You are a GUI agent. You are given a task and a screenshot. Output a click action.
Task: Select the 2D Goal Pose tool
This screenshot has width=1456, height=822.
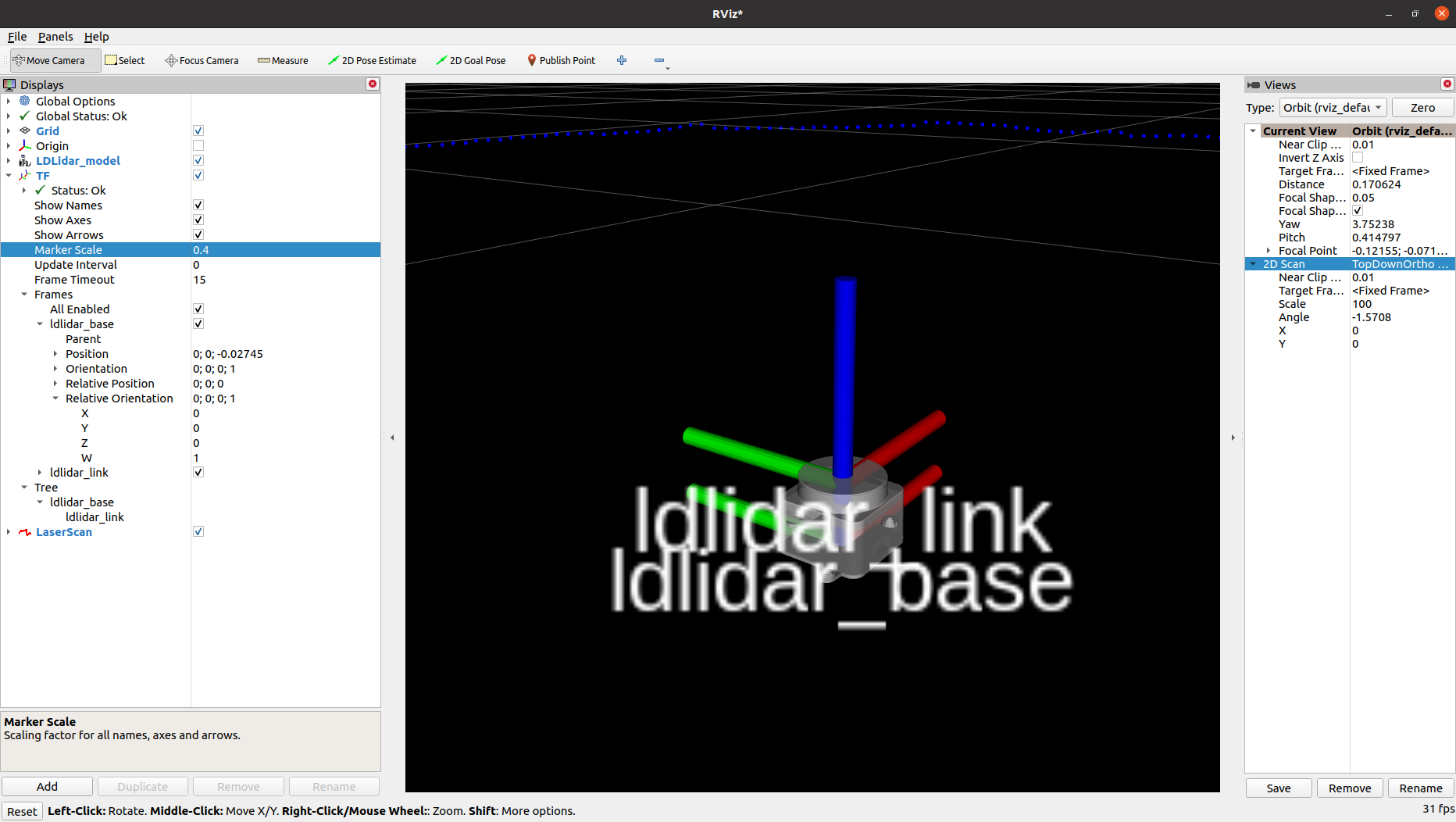[471, 60]
